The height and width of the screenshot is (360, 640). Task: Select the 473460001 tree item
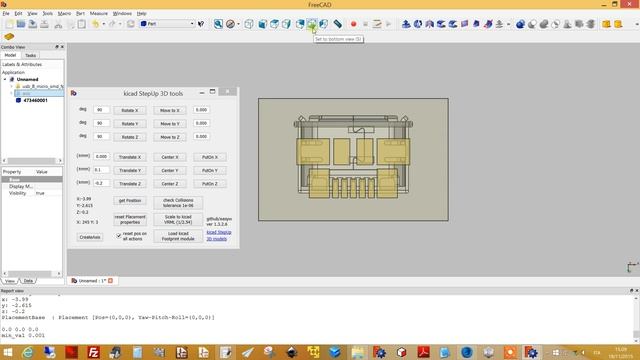point(35,100)
